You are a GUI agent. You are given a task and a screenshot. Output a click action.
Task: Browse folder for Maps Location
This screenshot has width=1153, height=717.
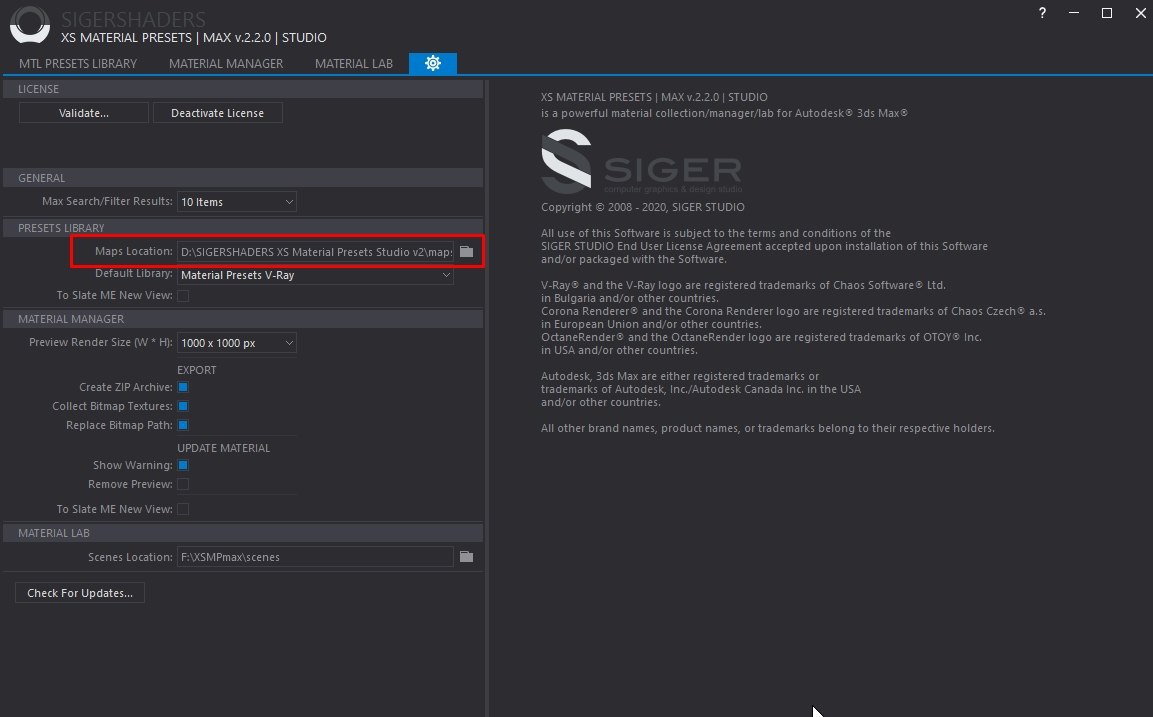coord(466,252)
